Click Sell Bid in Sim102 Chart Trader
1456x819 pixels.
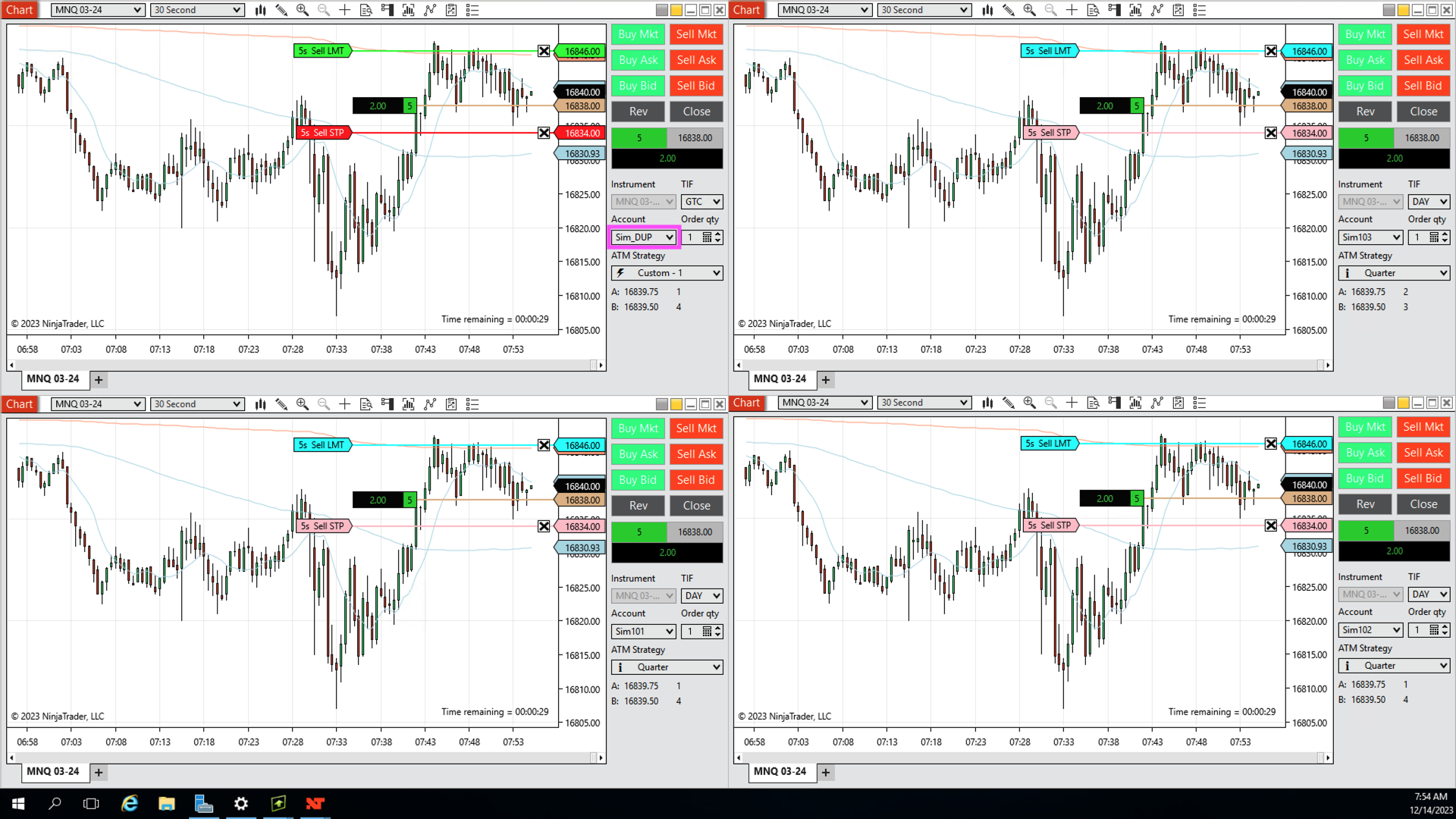[1423, 479]
